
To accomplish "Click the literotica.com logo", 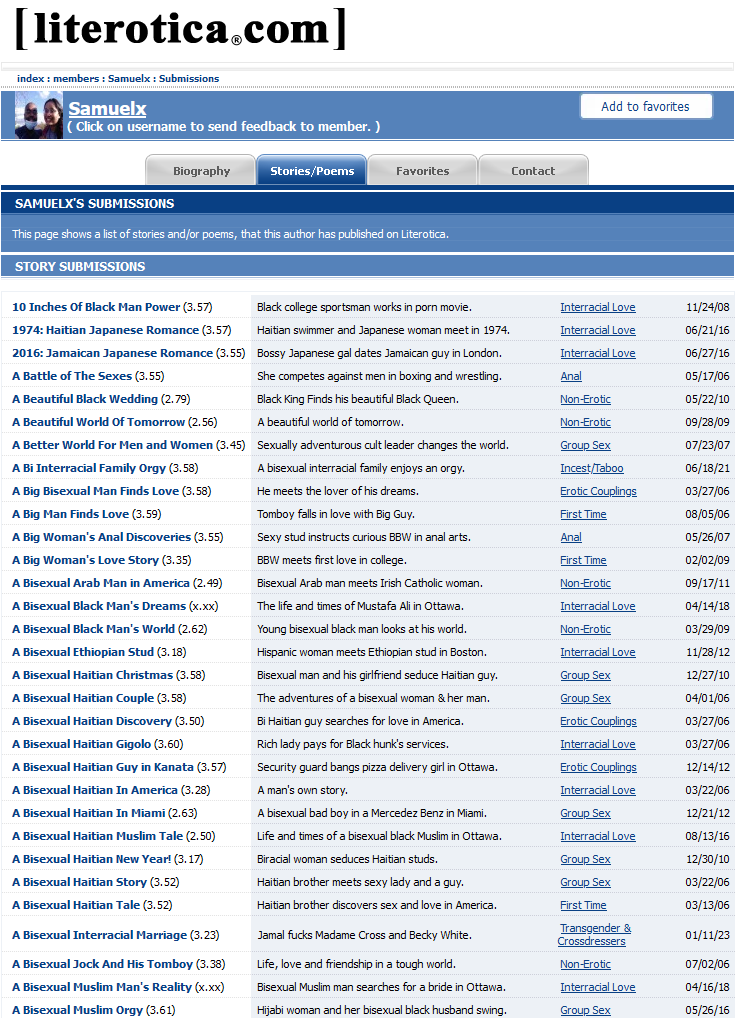I will click(x=181, y=29).
